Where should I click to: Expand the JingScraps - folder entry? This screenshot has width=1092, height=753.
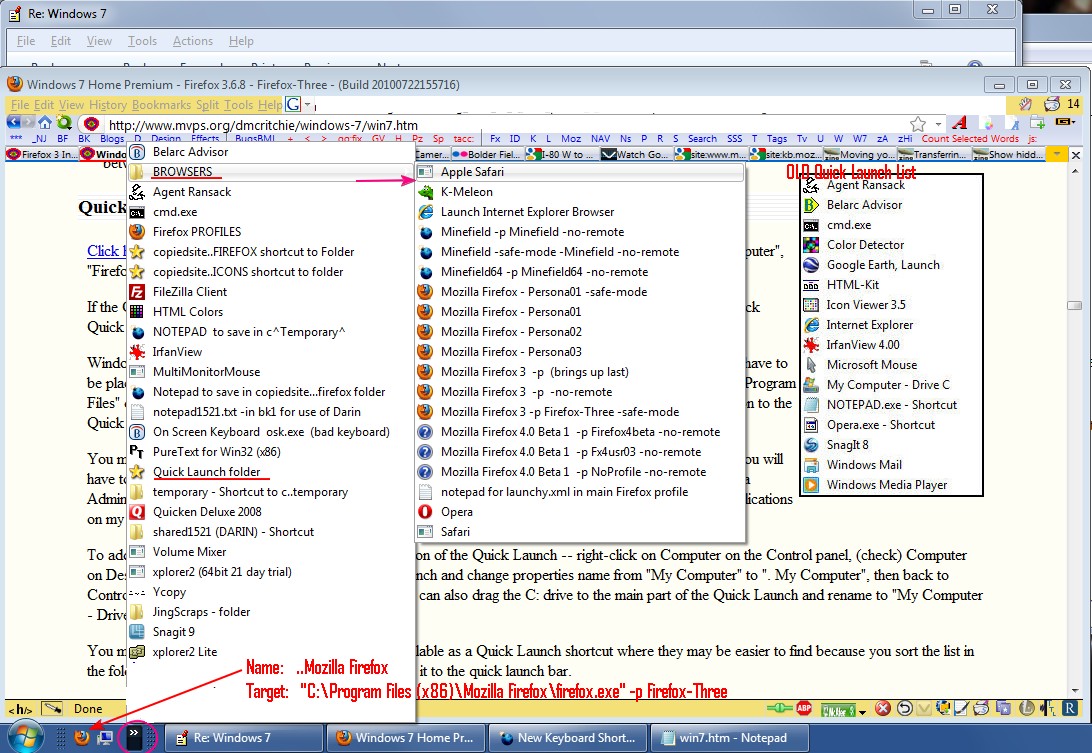click(x=271, y=612)
